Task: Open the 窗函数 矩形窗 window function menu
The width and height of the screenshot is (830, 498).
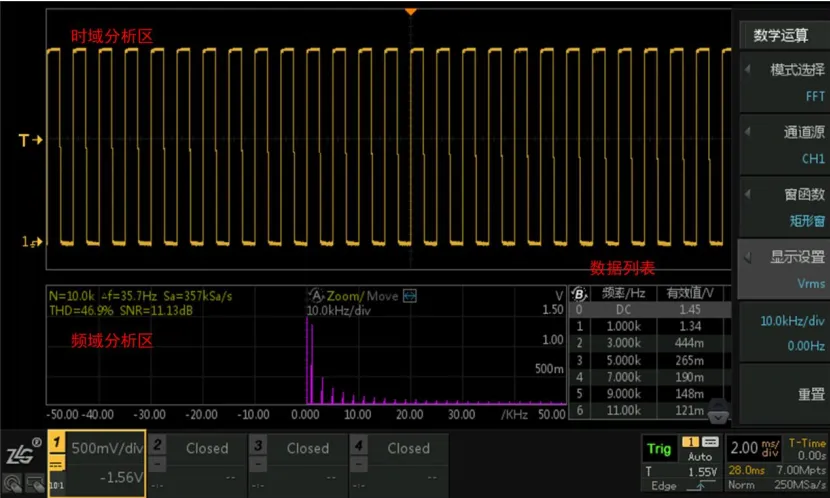Action: [784, 207]
